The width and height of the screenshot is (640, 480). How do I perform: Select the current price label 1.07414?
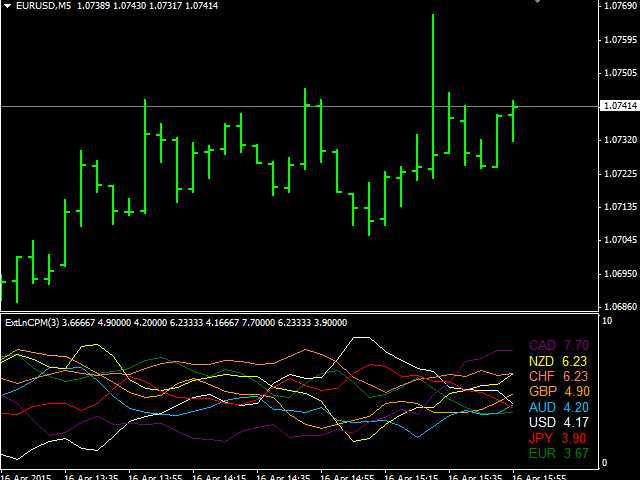(619, 106)
